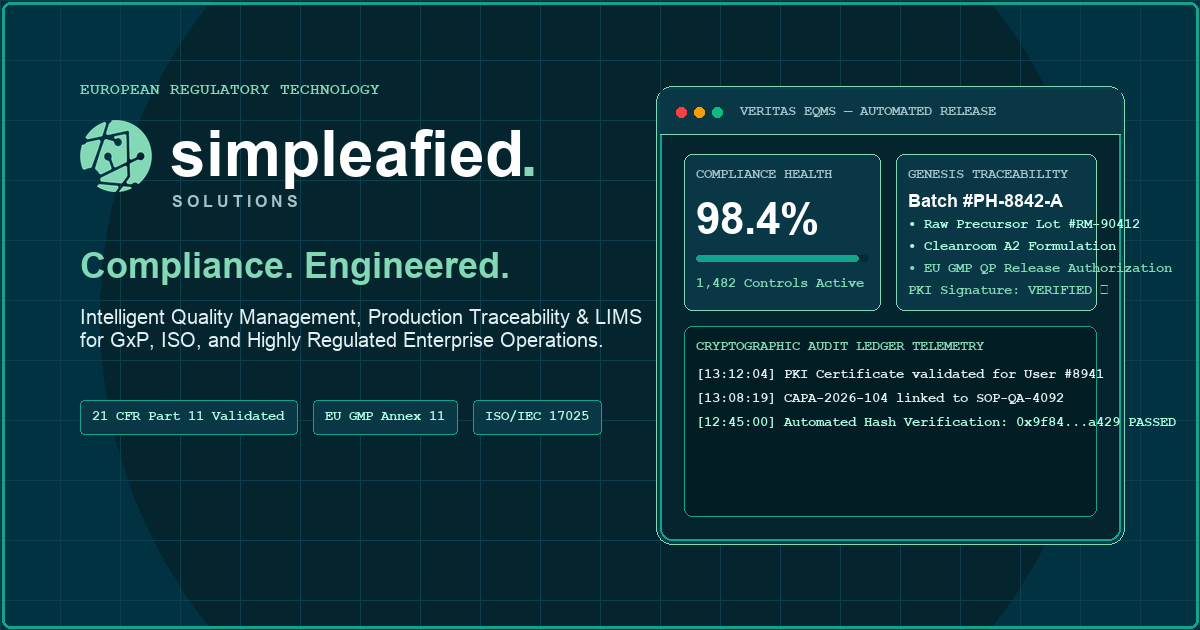This screenshot has width=1200, height=630.
Task: Select the EU GMP Annex 11 badge
Action: [x=385, y=417]
